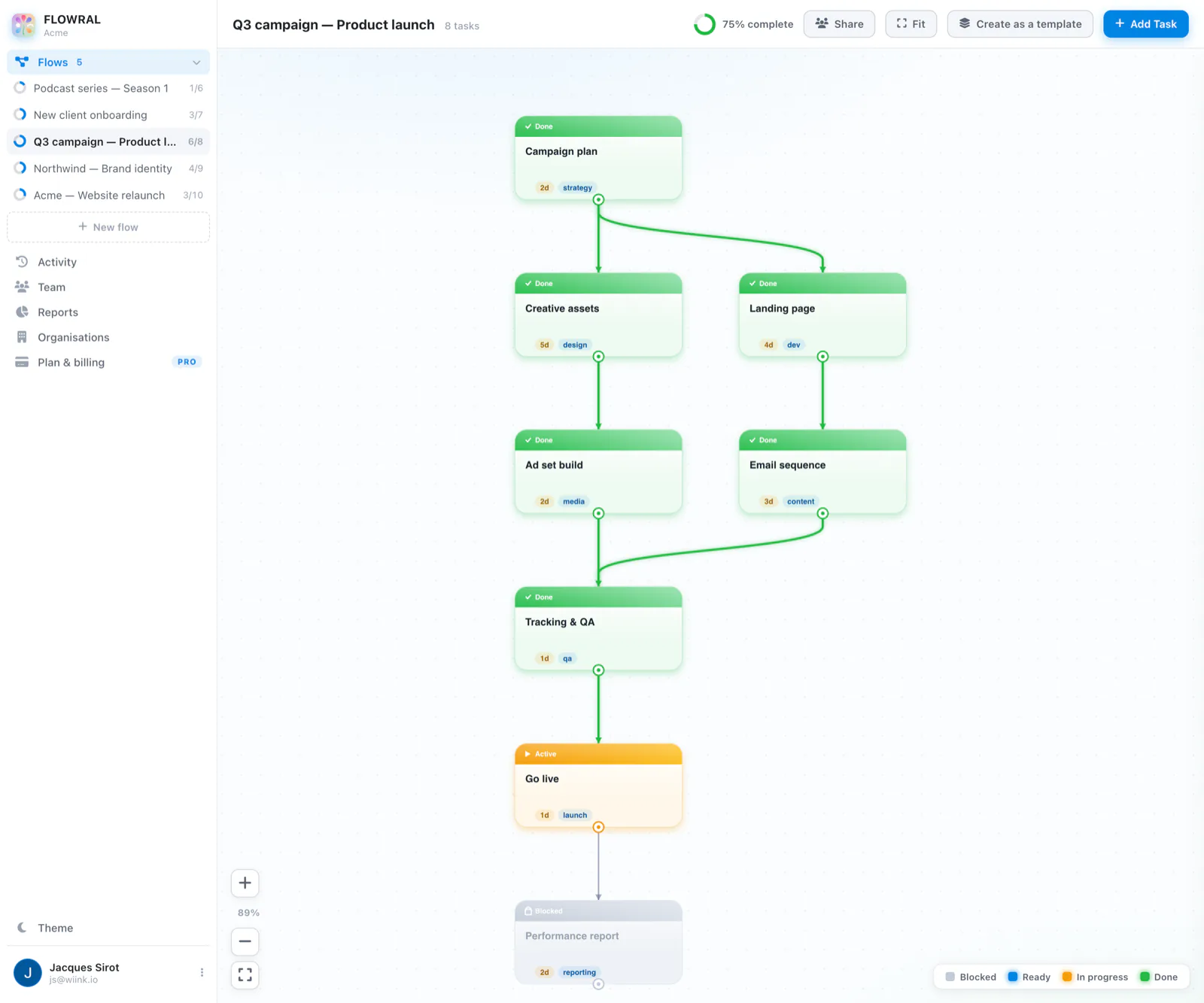Click Ad set build output connector port
This screenshot has width=1204, height=1003.
tap(598, 513)
